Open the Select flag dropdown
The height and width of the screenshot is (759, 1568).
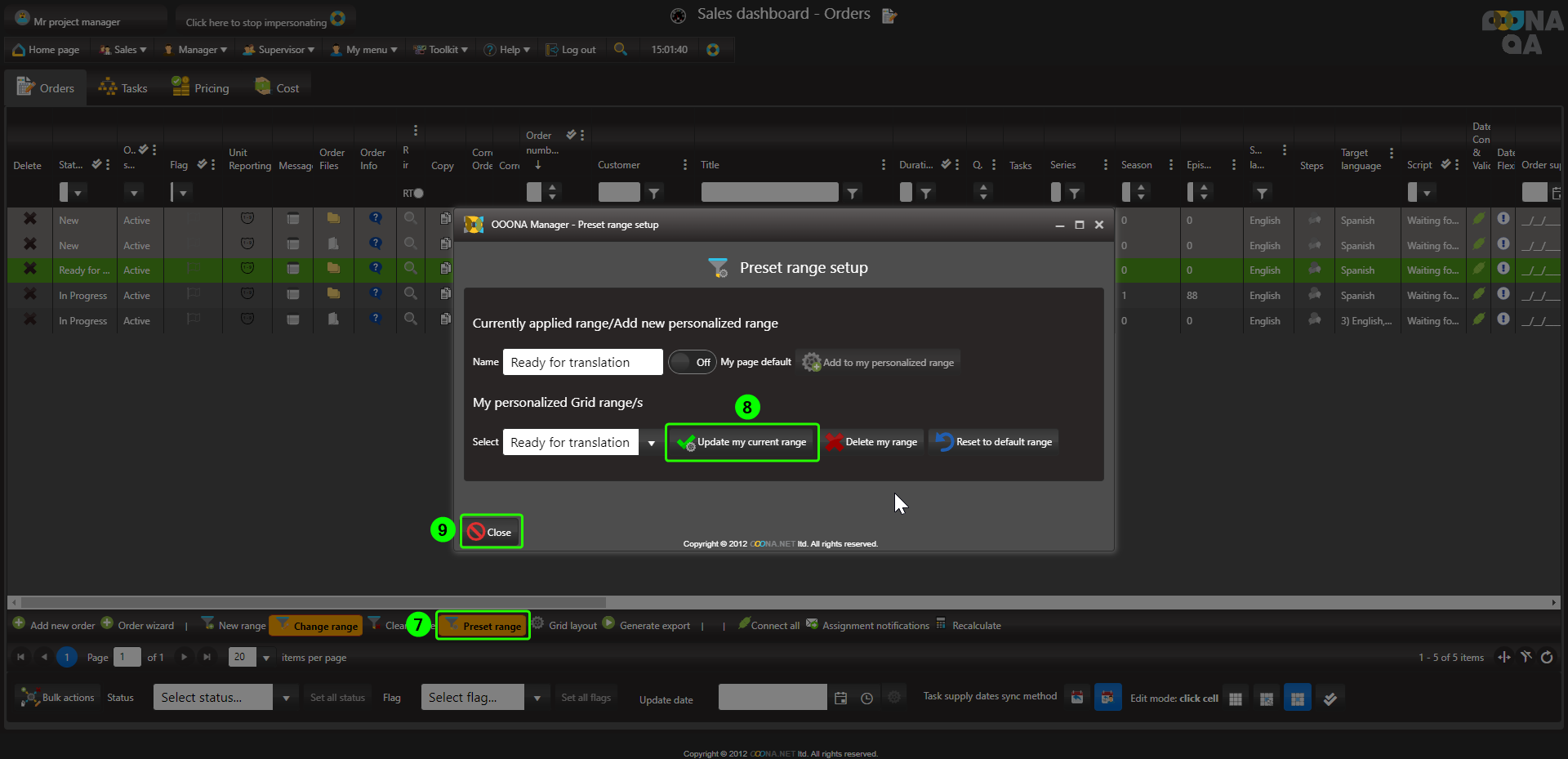coord(537,698)
